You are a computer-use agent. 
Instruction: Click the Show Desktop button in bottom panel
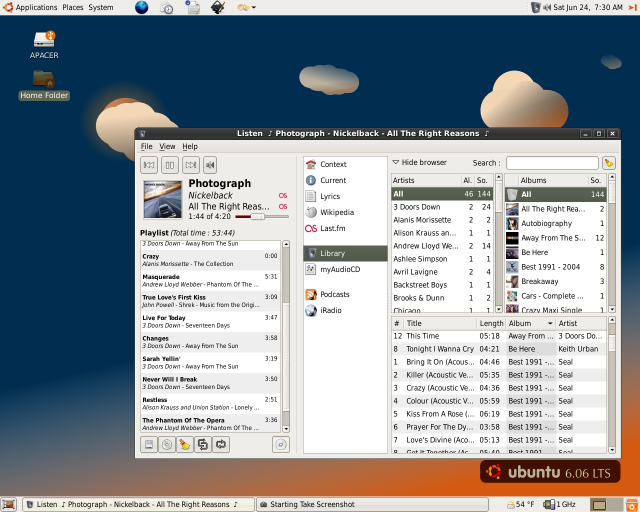pyautogui.click(x=9, y=505)
